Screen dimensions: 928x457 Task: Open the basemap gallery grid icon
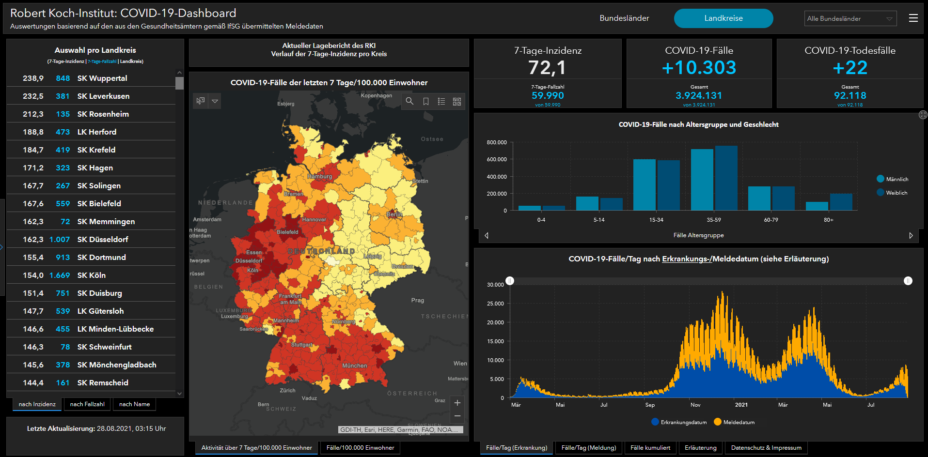click(x=457, y=101)
